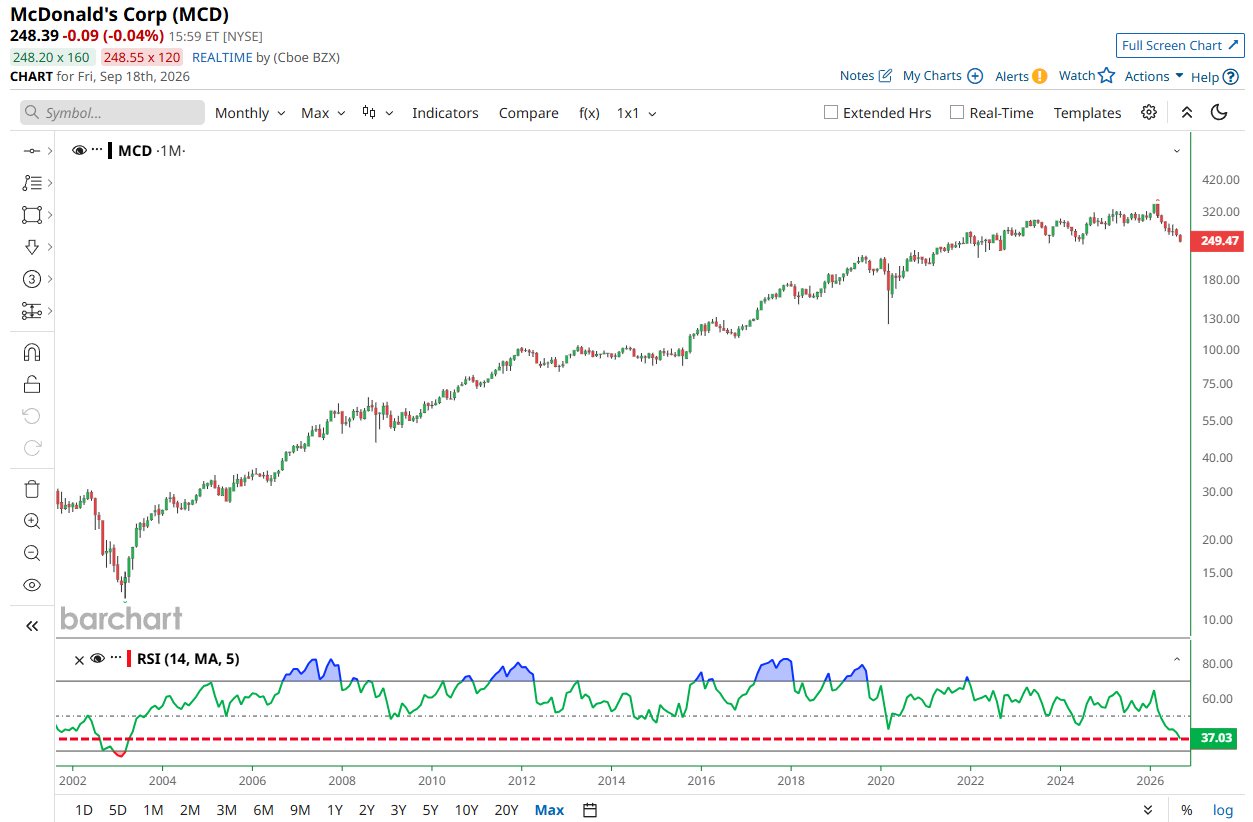Open the chart settings gear
The image size is (1253, 822).
pos(1149,112)
